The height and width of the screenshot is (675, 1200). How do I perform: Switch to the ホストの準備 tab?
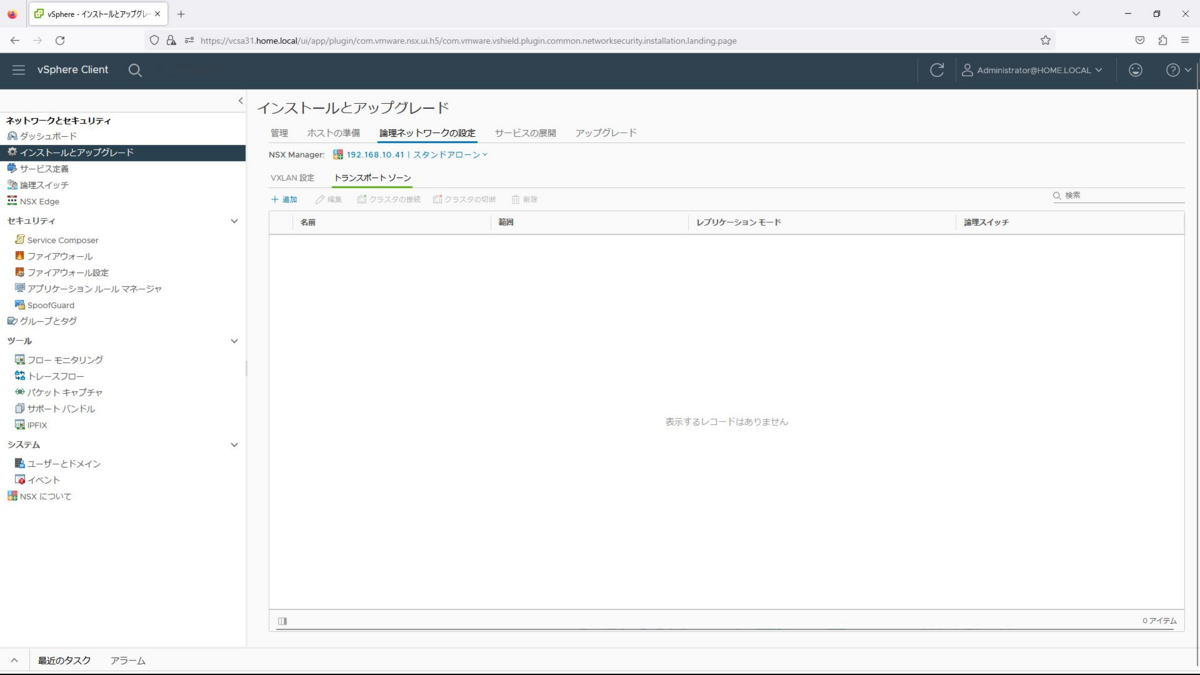(333, 133)
